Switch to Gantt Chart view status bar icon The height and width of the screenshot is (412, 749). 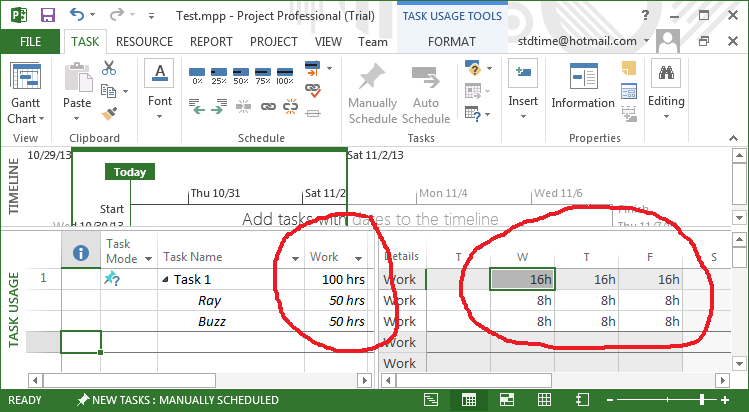tap(431, 400)
